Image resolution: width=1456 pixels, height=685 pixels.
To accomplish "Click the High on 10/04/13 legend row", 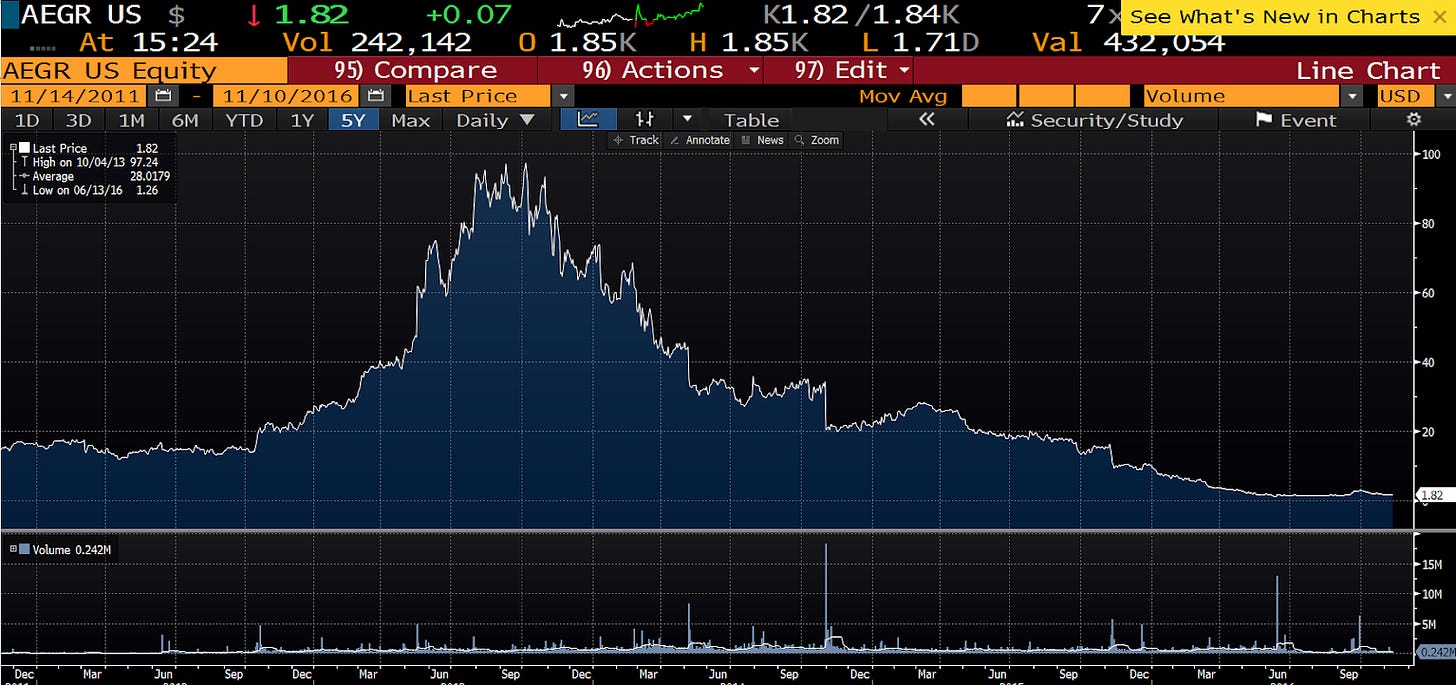I will pos(96,162).
